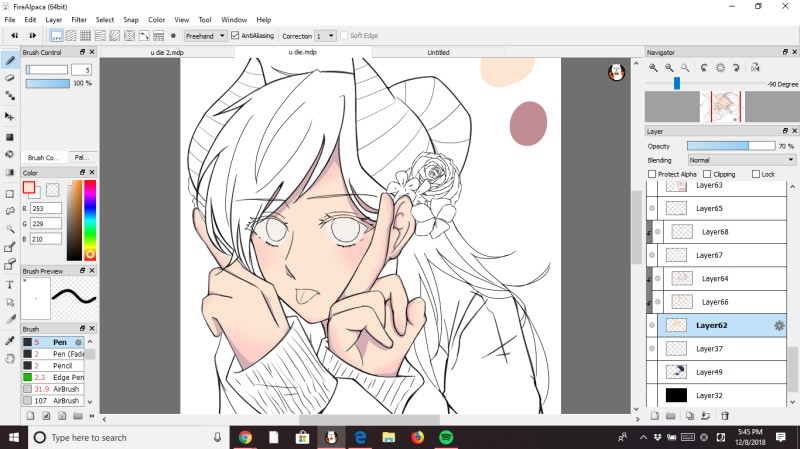Open the Layer menu
Screen dimensions: 800x449
54,19
